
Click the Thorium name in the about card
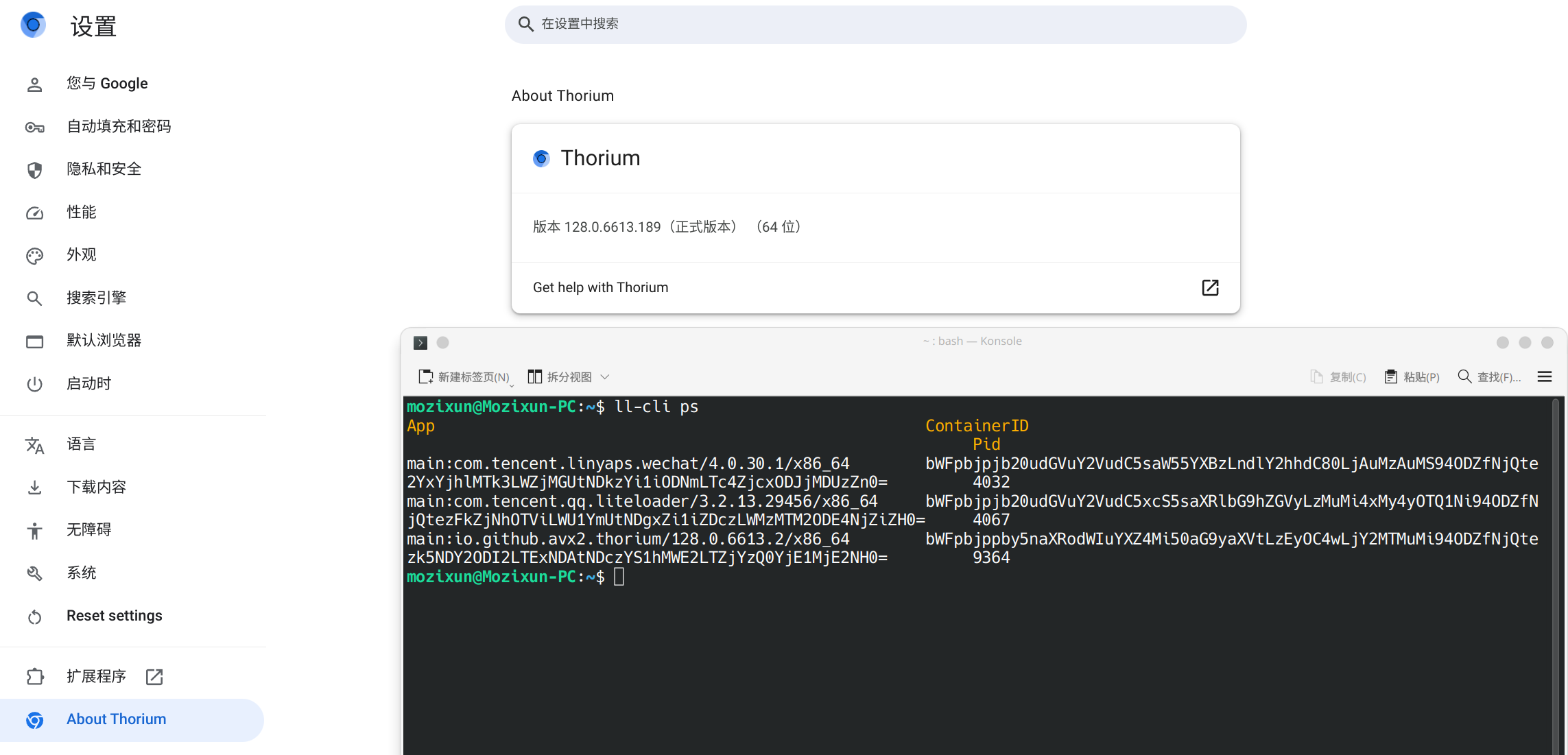click(x=600, y=158)
